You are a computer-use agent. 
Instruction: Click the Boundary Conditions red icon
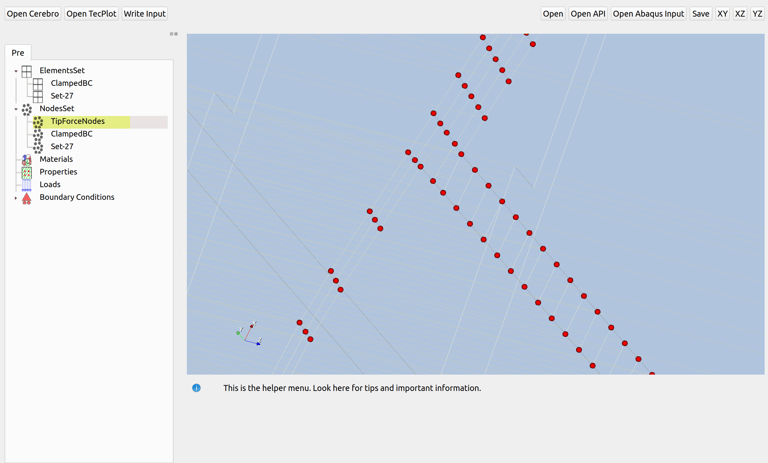26,198
